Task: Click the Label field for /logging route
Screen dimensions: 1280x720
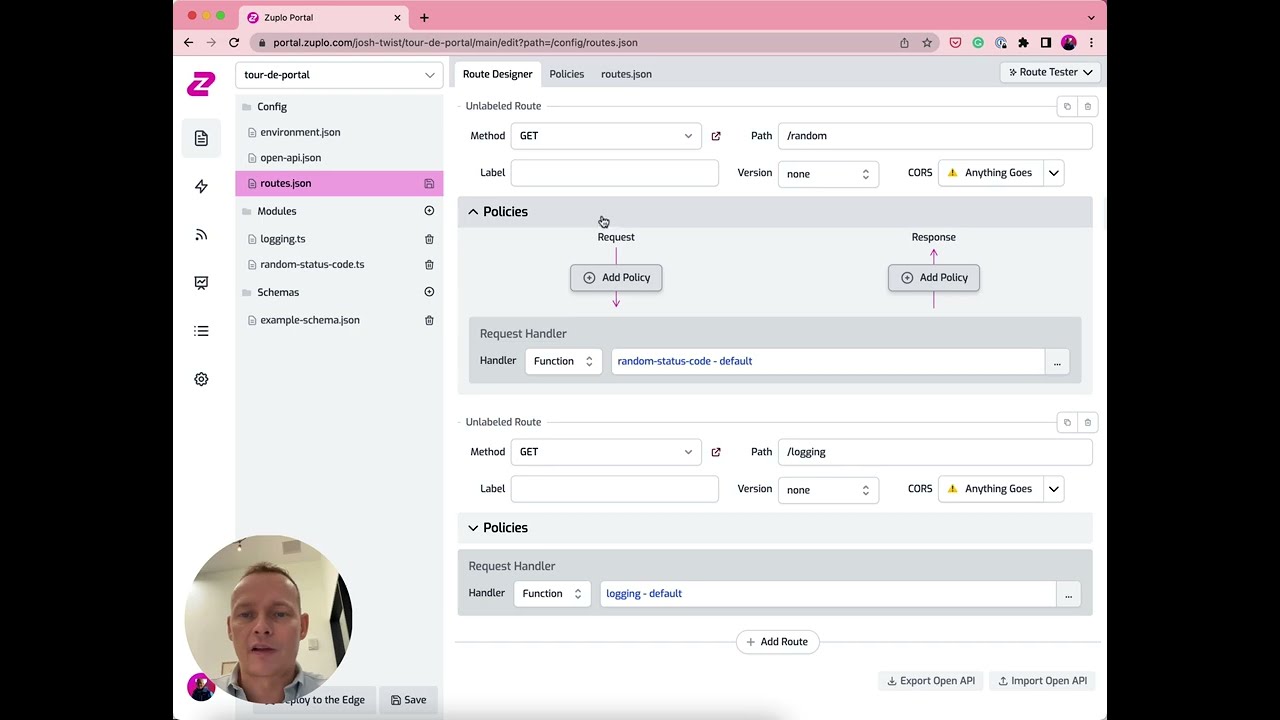Action: coord(614,490)
